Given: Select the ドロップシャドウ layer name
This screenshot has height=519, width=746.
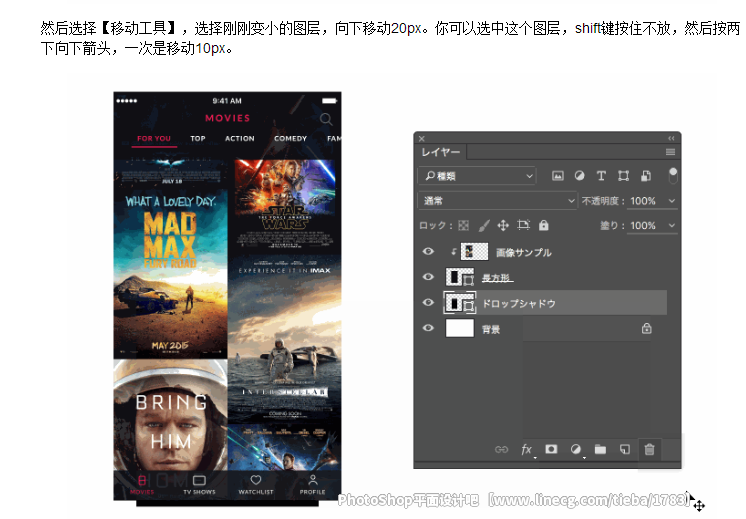Looking at the screenshot, I should click(x=519, y=304).
